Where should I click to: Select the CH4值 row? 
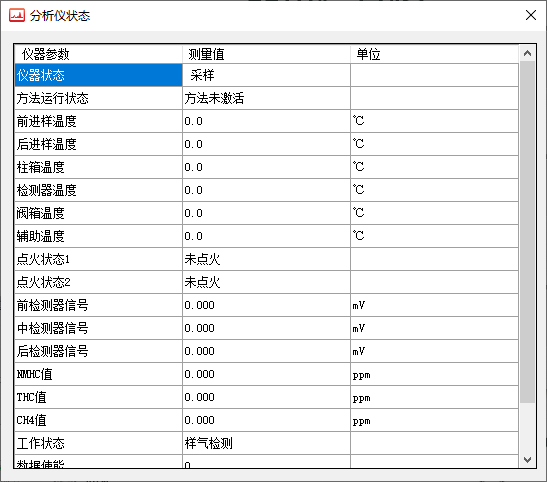tap(266, 420)
